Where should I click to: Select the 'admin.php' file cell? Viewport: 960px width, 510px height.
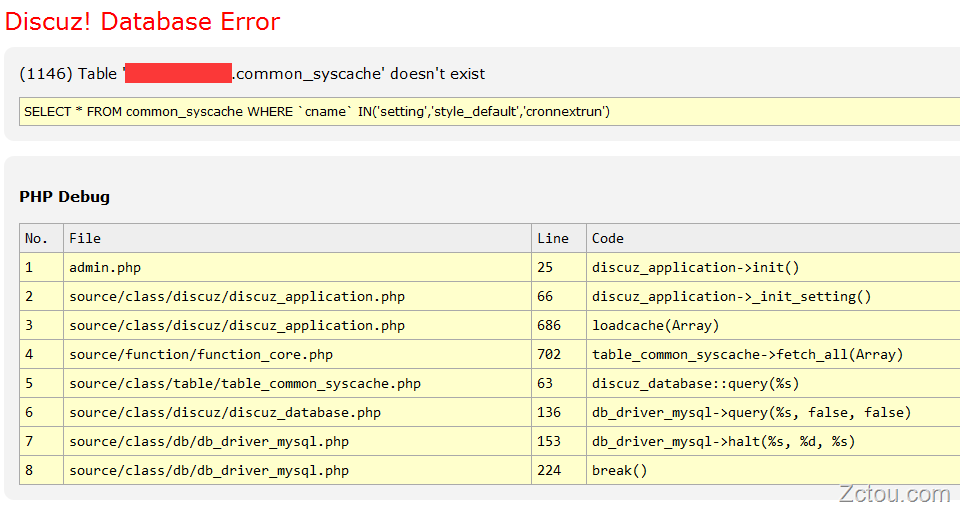point(298,268)
